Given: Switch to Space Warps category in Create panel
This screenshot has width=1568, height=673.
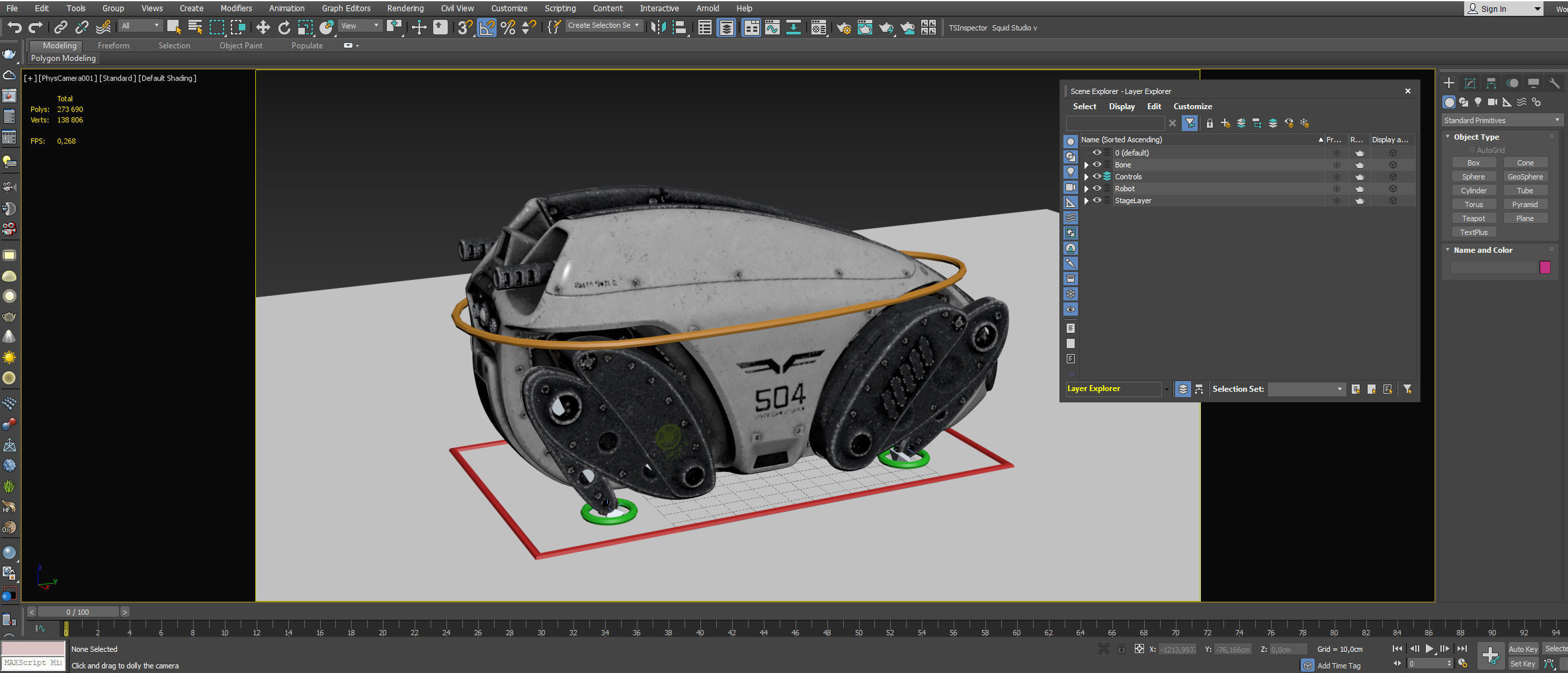Looking at the screenshot, I should [x=1522, y=102].
